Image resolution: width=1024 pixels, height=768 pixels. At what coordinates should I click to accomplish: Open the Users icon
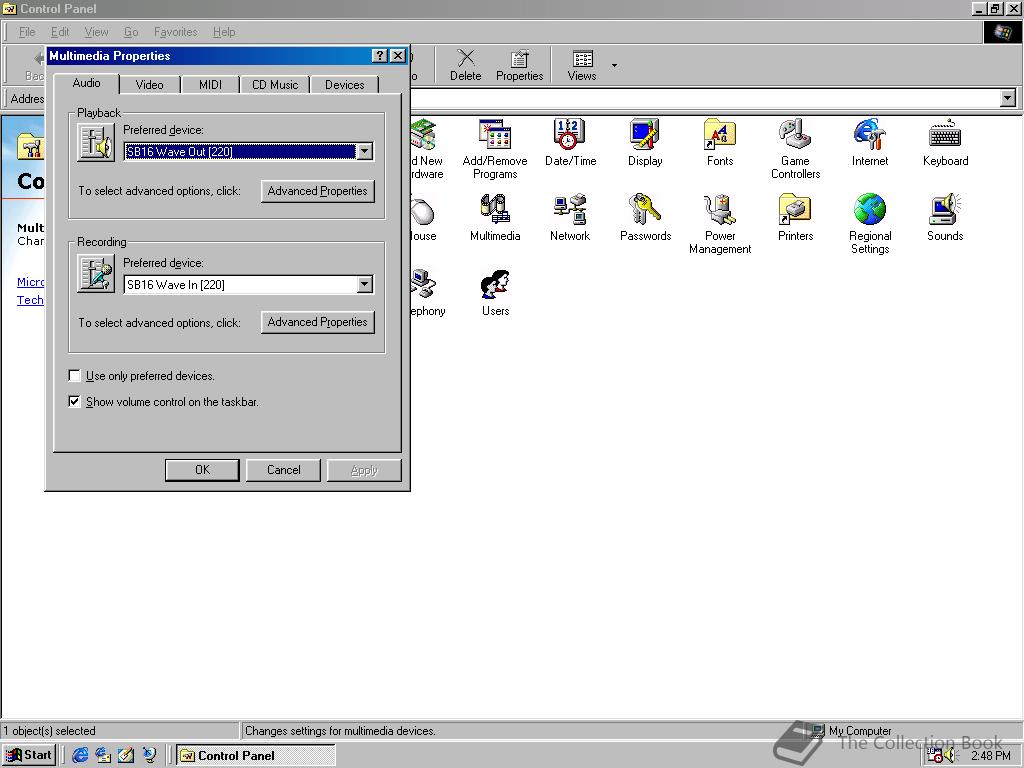coord(495,293)
